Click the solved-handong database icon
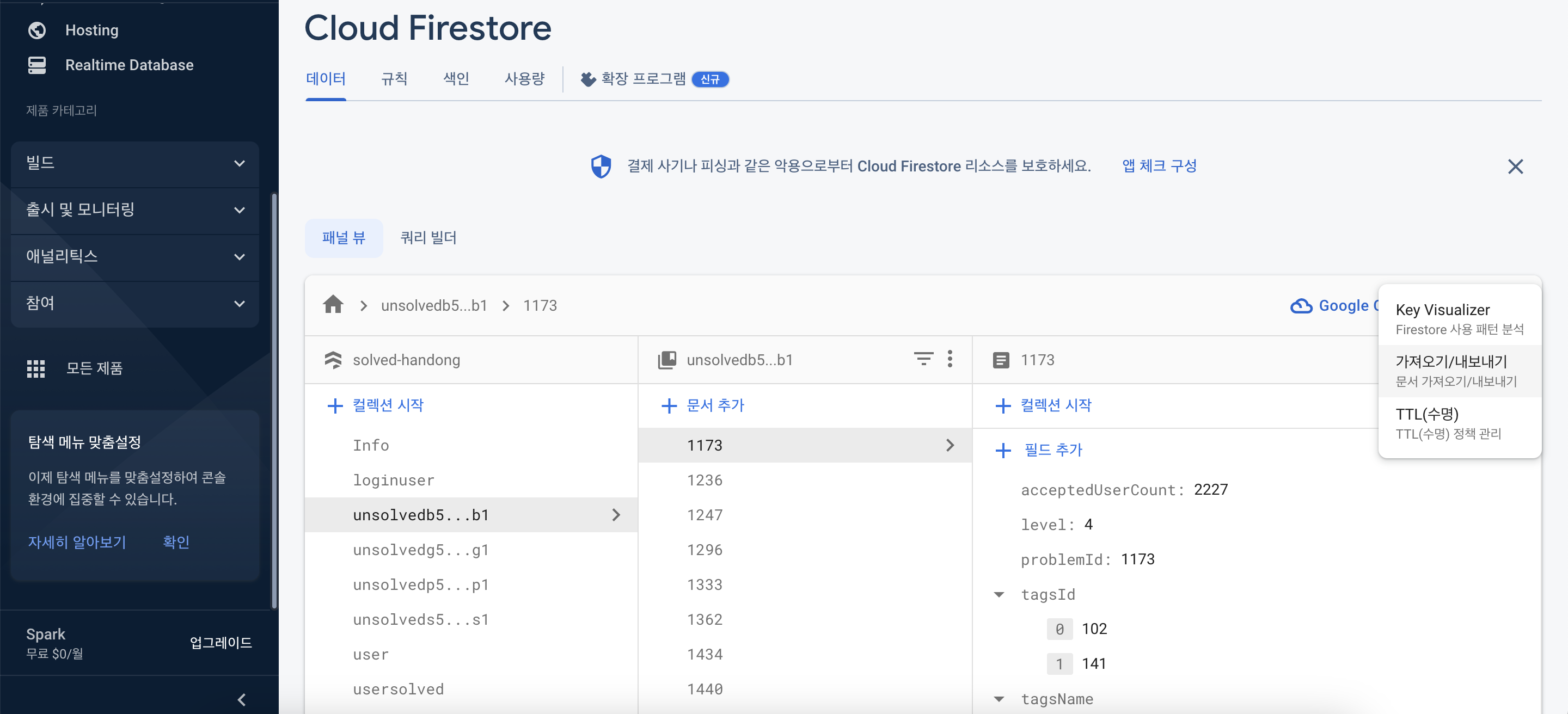 pyautogui.click(x=333, y=360)
